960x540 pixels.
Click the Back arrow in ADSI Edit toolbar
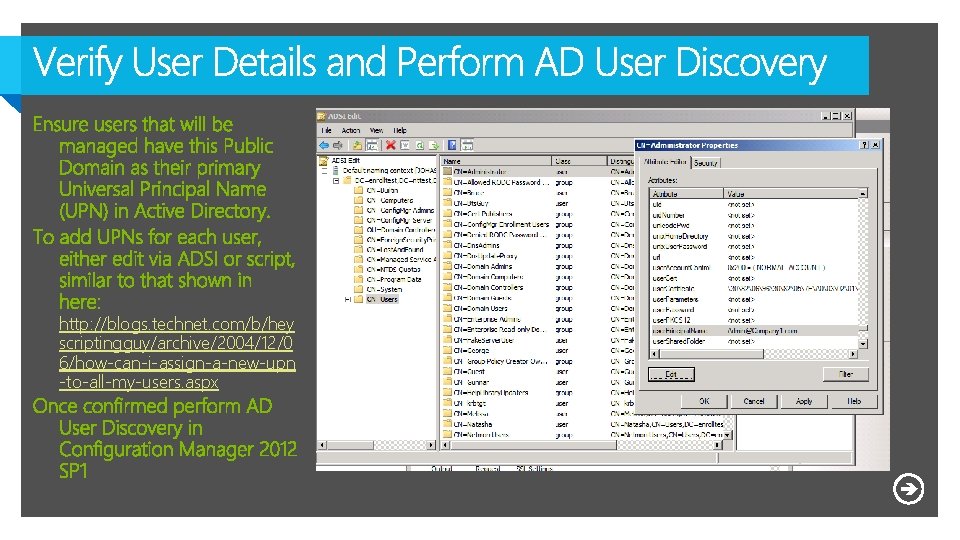coord(324,145)
